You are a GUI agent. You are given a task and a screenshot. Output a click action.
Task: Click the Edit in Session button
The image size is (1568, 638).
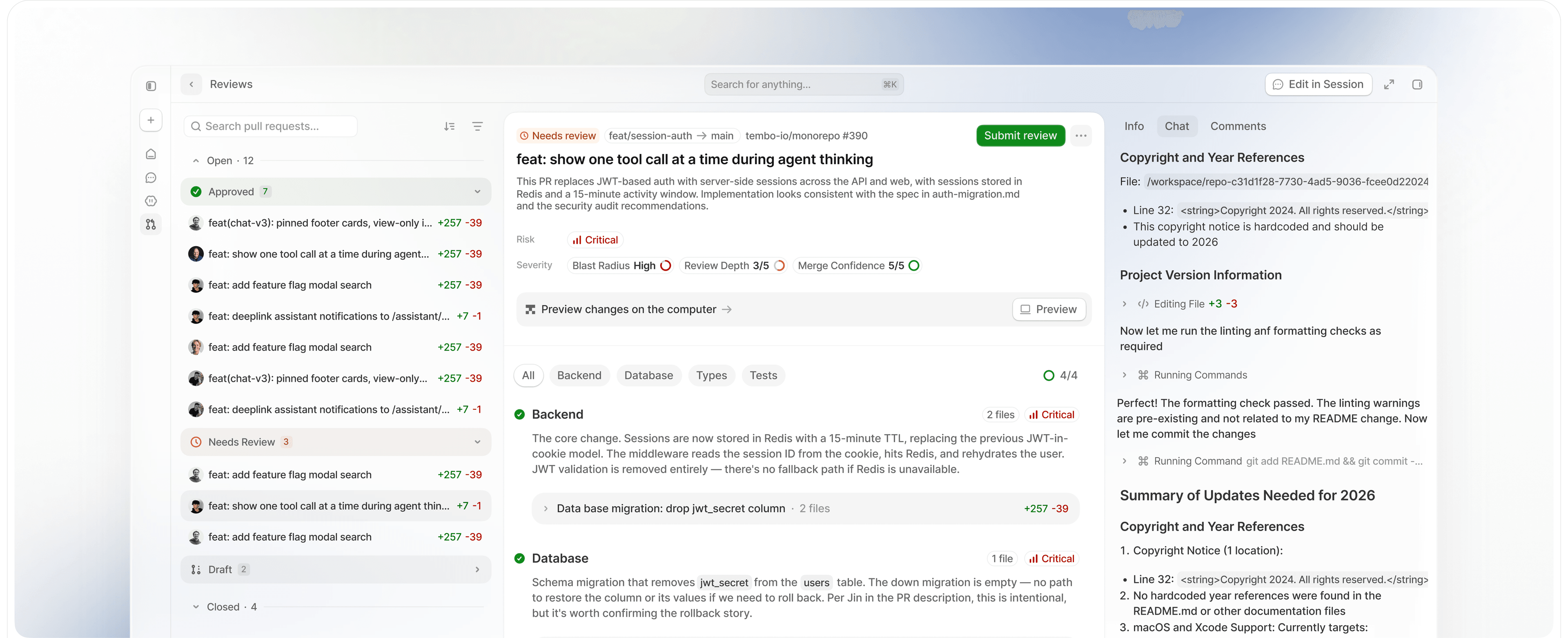tap(1319, 84)
